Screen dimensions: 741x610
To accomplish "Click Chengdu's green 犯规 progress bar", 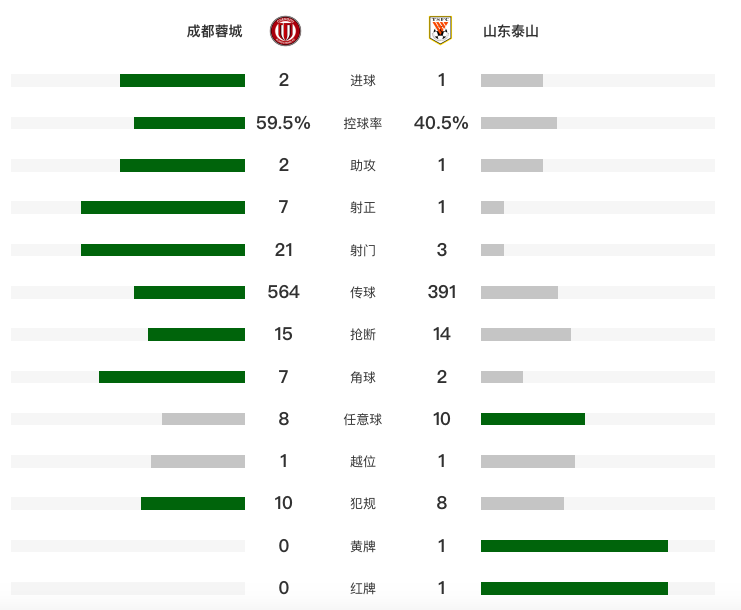I will point(193,504).
